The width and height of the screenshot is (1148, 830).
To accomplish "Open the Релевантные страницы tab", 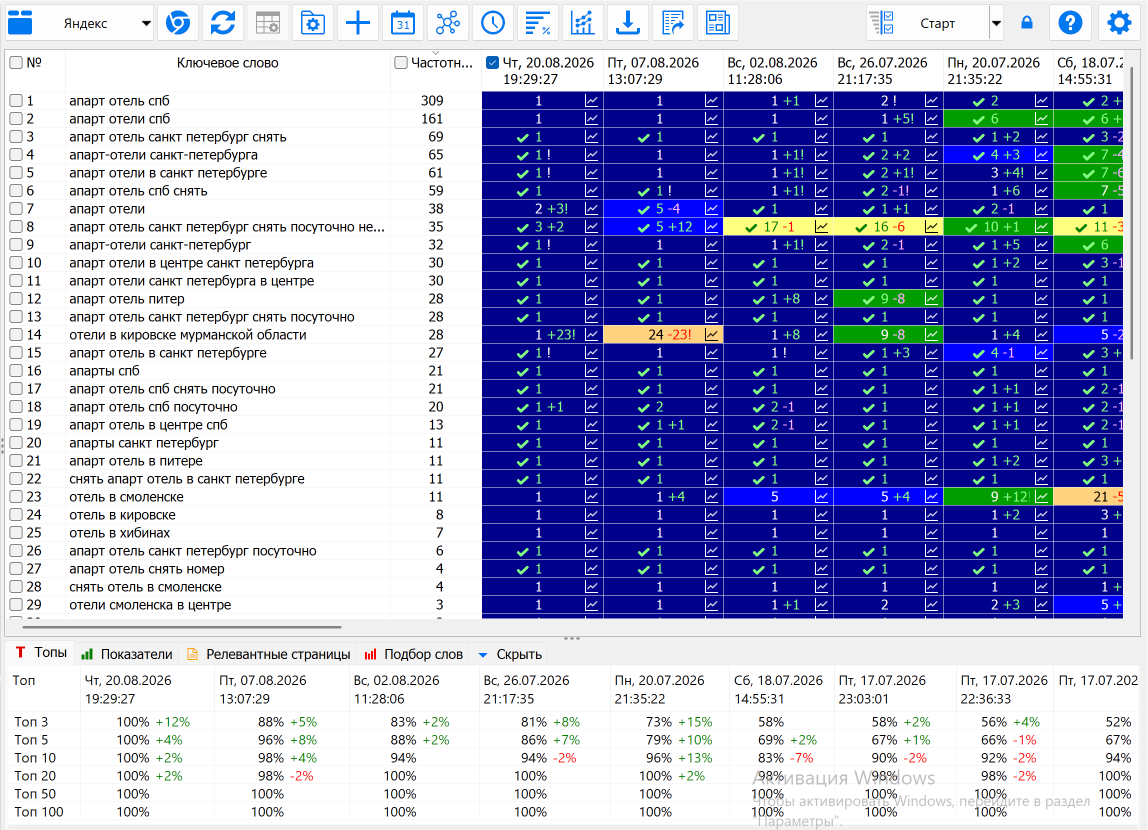I will (x=269, y=654).
